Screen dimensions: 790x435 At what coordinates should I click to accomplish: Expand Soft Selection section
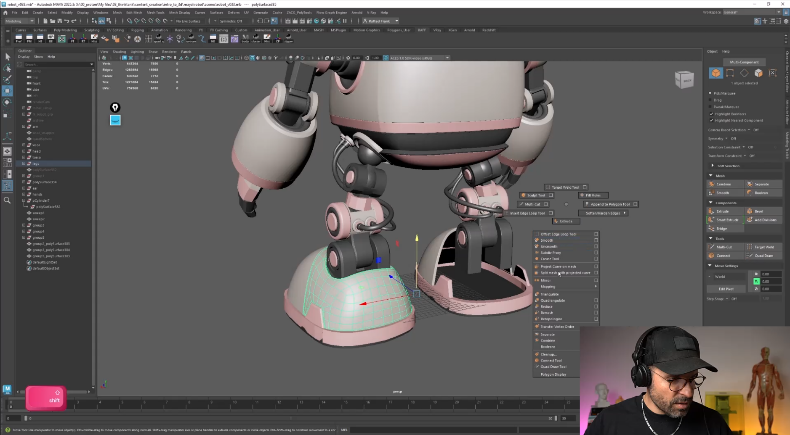click(712, 165)
